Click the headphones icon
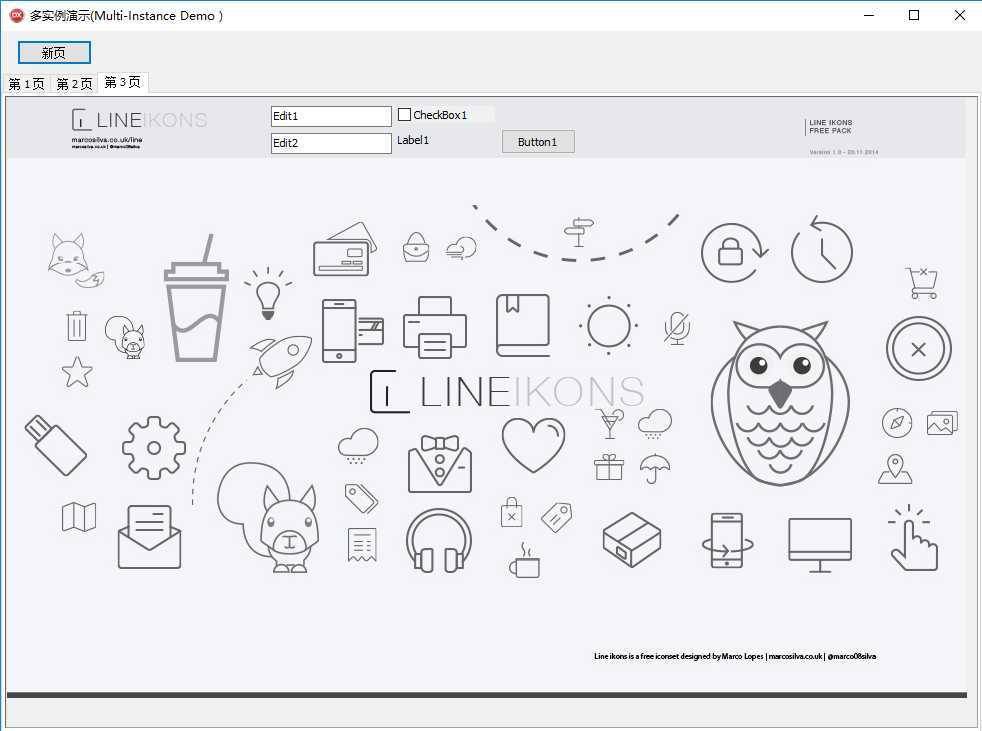The height and width of the screenshot is (731, 982). (439, 541)
